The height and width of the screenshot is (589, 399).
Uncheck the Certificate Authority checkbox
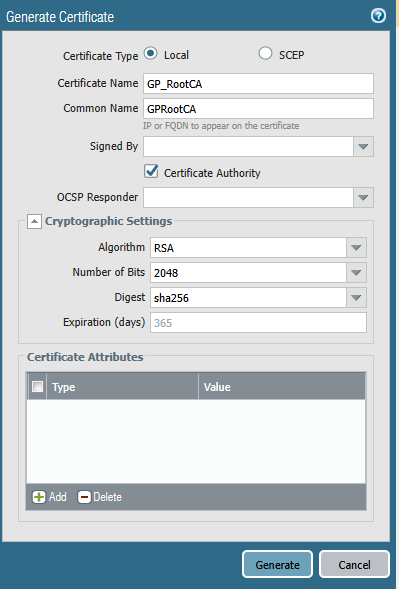tap(151, 171)
